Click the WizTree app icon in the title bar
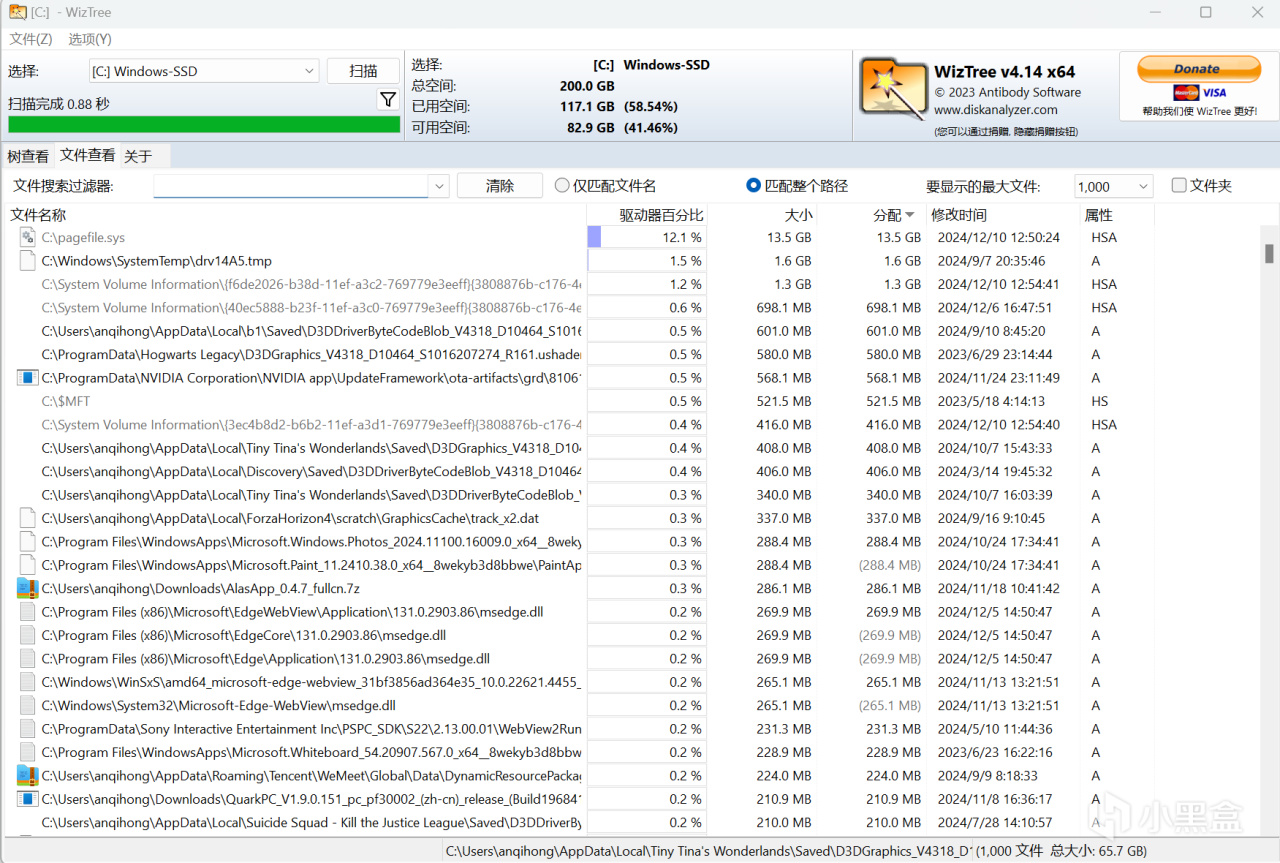1280x863 pixels. point(18,12)
